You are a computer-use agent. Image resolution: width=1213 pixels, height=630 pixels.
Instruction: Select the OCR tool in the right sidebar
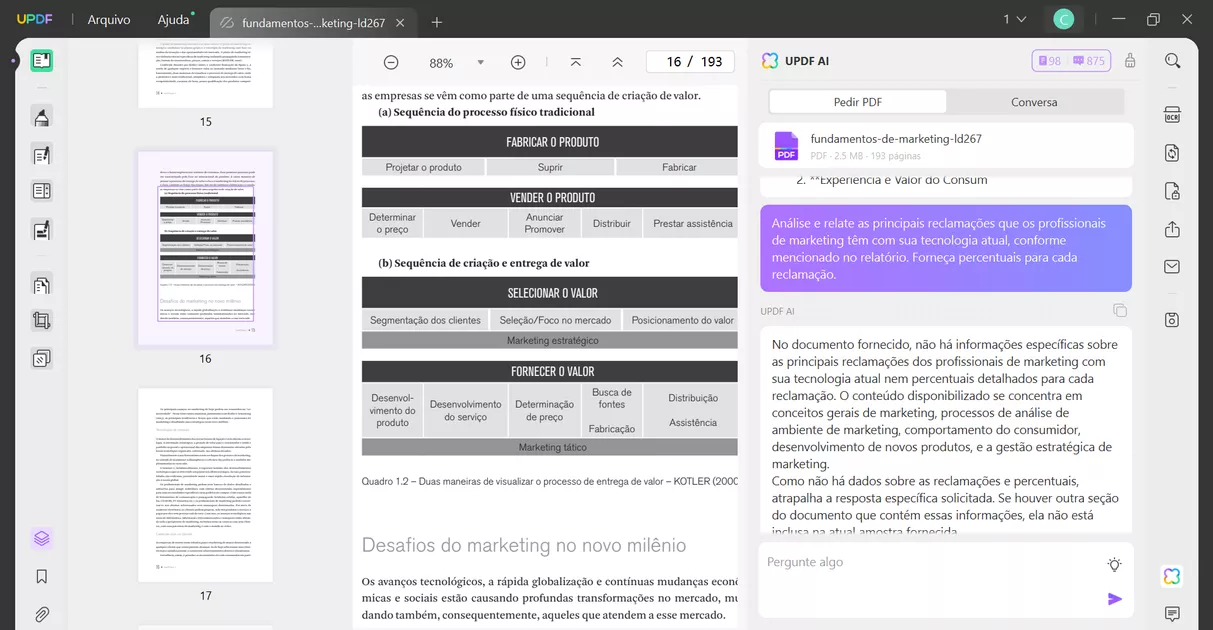1172,115
